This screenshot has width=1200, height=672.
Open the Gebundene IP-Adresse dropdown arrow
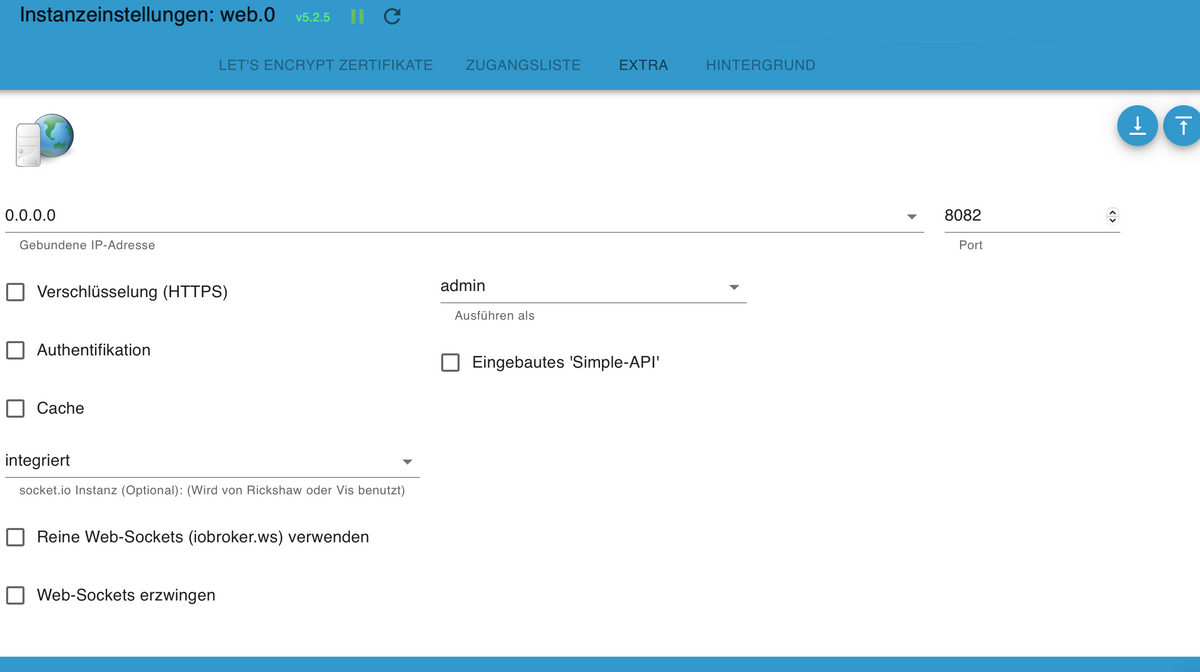pyautogui.click(x=911, y=217)
